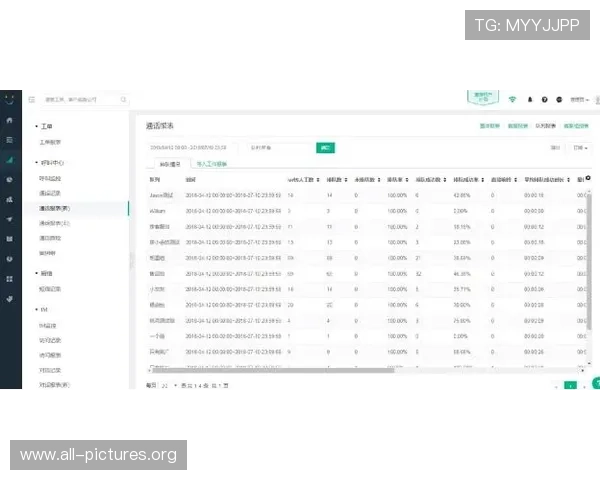Click the 通话报表 page title

[160, 126]
